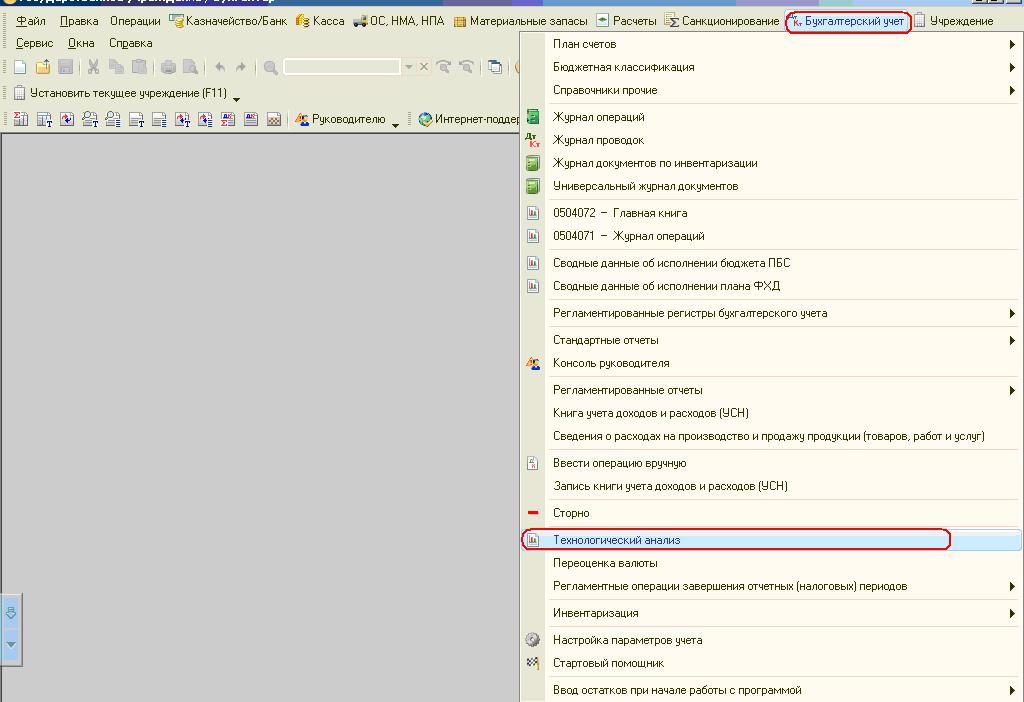1024x702 pixels.
Task: Open Универсальный журнал документов
Action: point(772,186)
